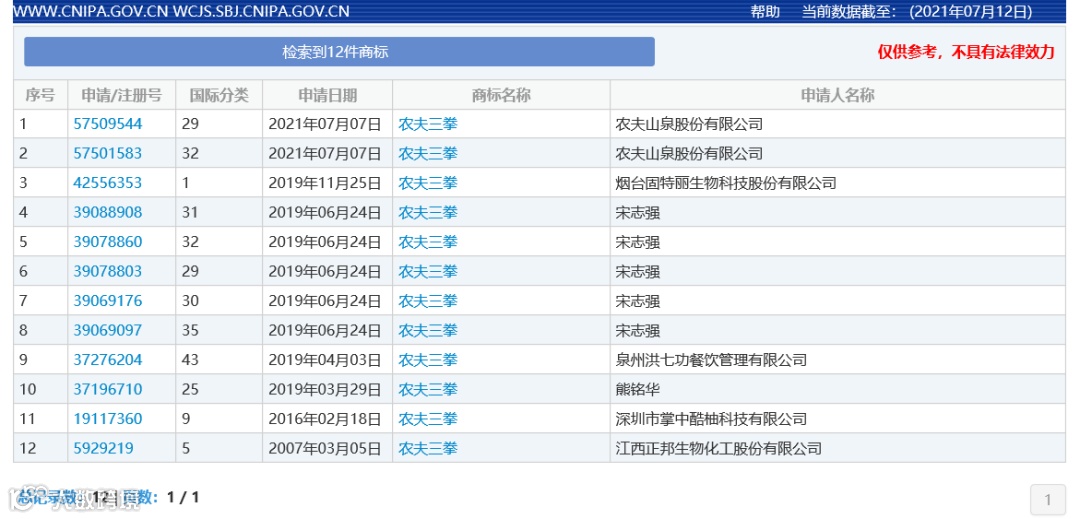This screenshot has height=519, width=1080.
Task: Click the 序号 column header
Action: pyautogui.click(x=40, y=95)
